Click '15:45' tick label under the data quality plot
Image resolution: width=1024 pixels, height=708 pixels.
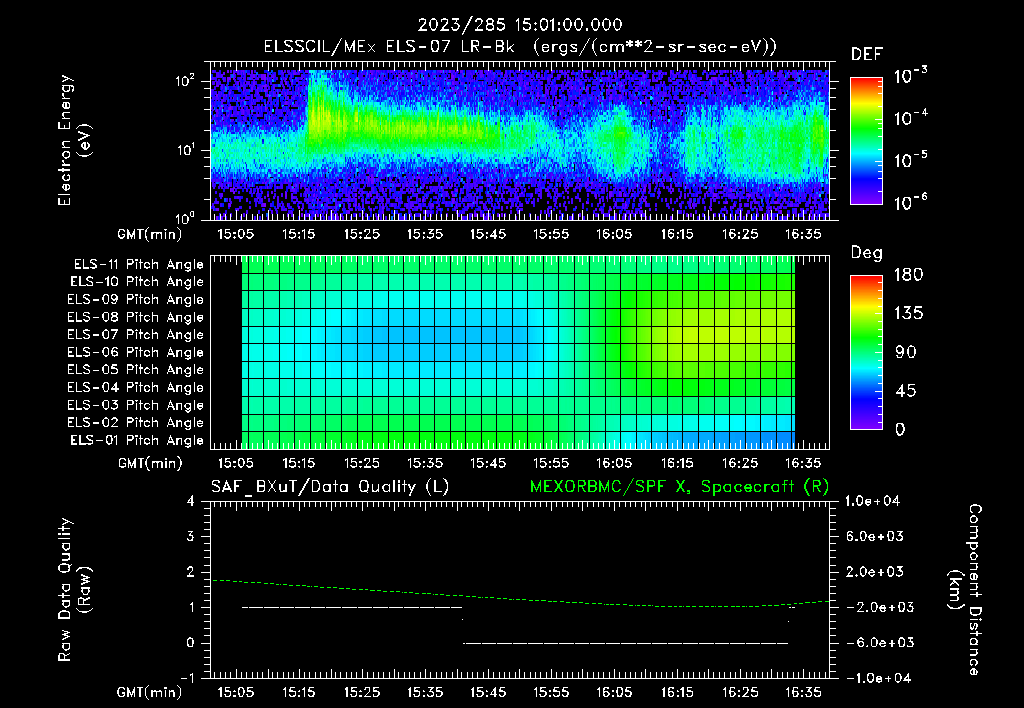(488, 692)
